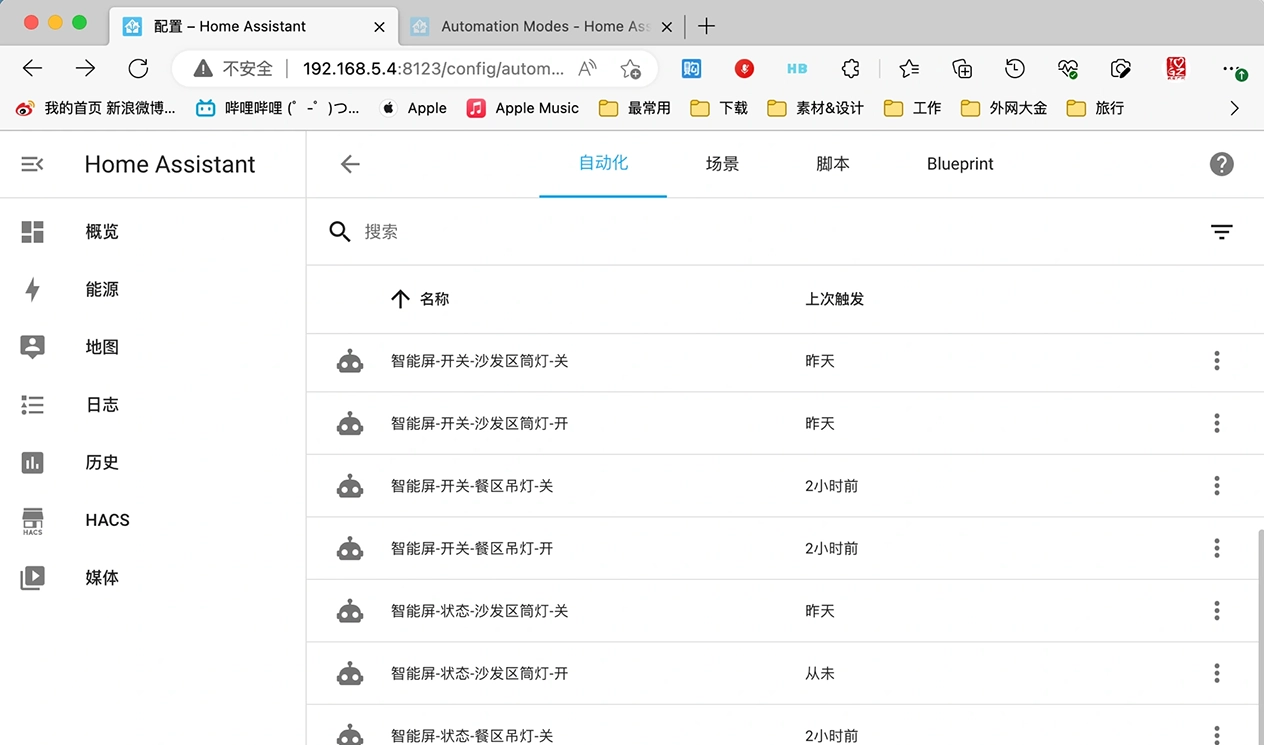The height and width of the screenshot is (745, 1264).
Task: Click the search magnifier icon
Action: tap(340, 232)
